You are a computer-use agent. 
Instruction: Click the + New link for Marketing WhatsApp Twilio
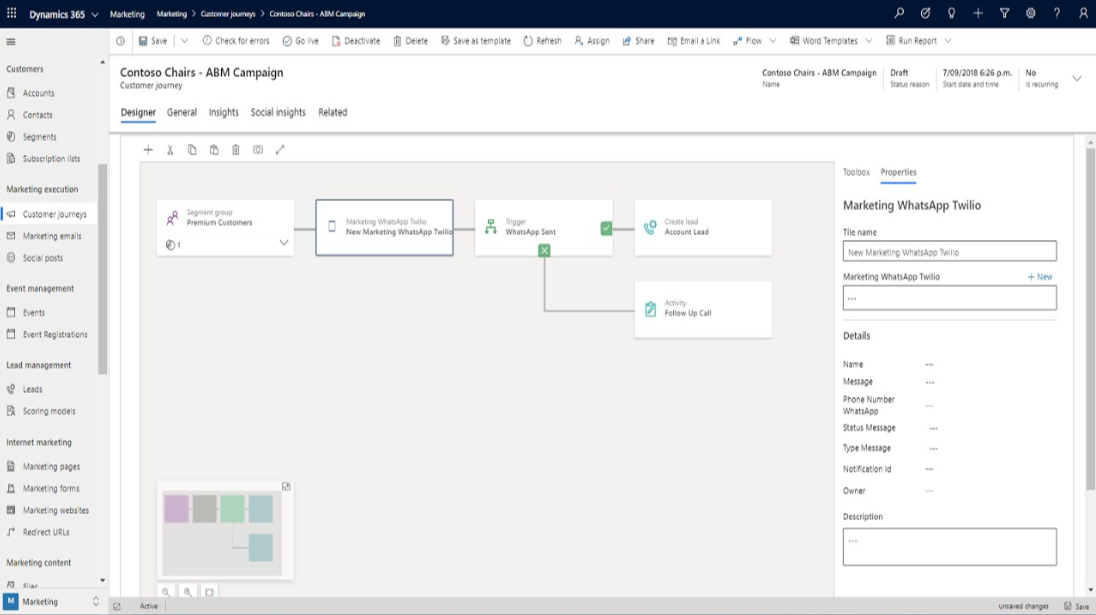click(x=1040, y=277)
